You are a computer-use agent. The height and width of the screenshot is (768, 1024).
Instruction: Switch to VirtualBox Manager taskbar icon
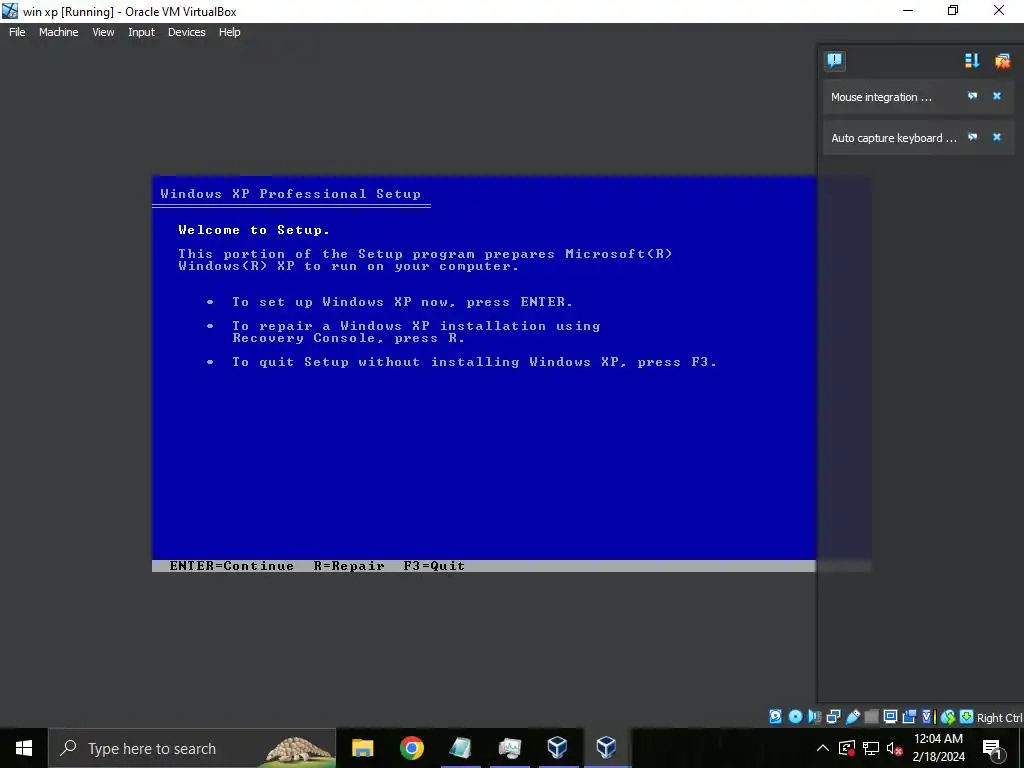pos(557,748)
